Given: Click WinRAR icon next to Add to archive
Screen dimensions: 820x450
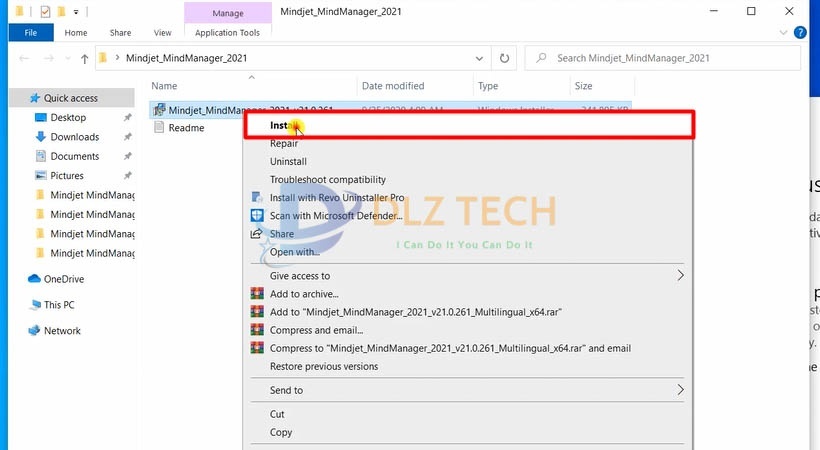Looking at the screenshot, I should pos(257,294).
